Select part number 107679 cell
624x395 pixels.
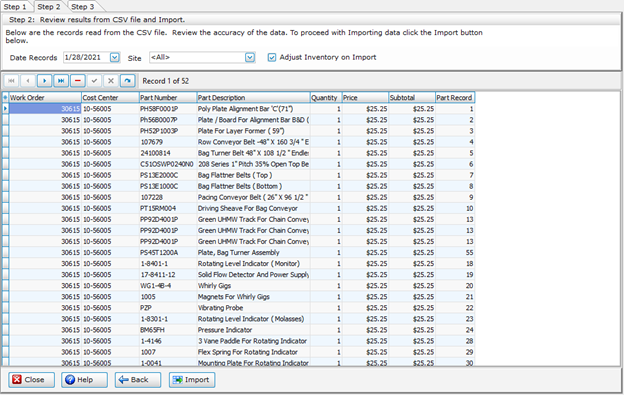coord(168,142)
